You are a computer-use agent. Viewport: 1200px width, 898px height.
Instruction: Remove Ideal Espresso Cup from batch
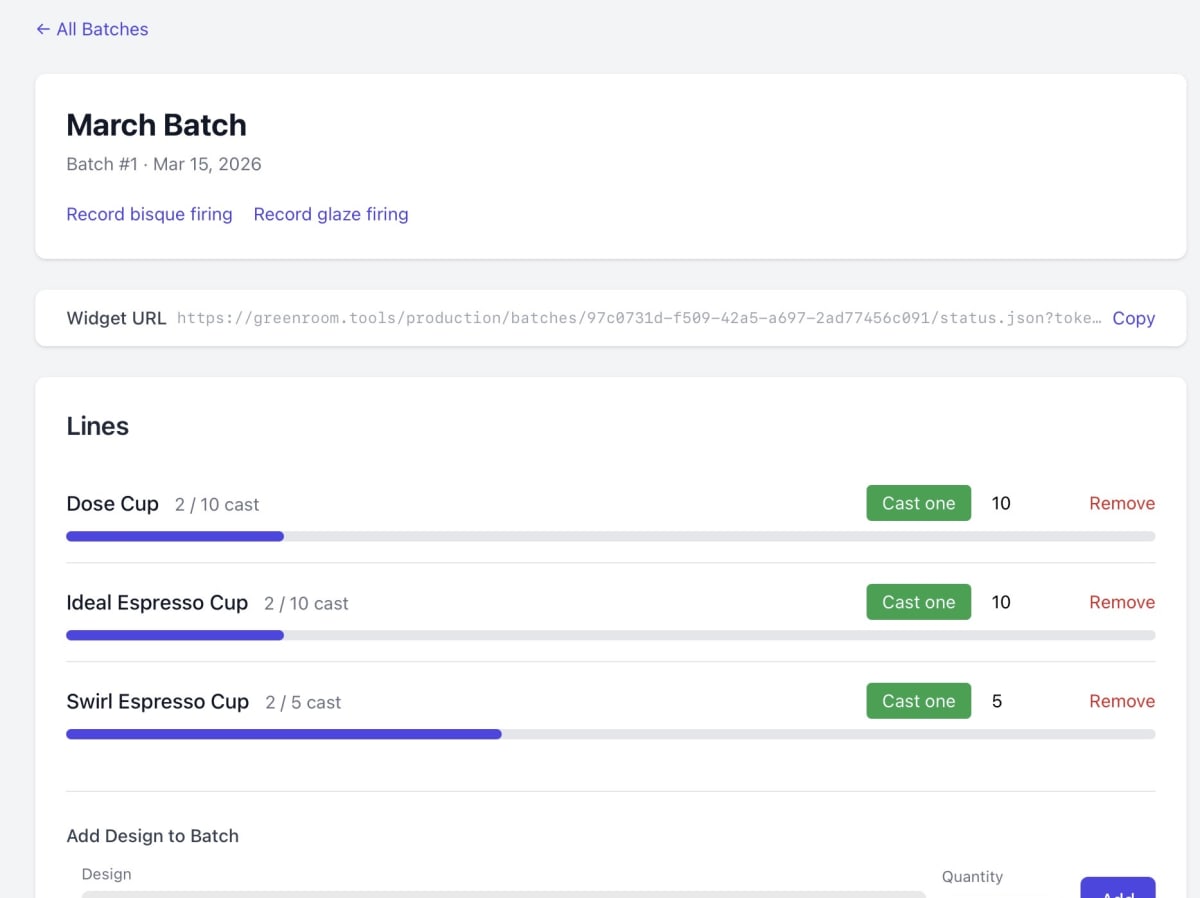[x=1121, y=602]
